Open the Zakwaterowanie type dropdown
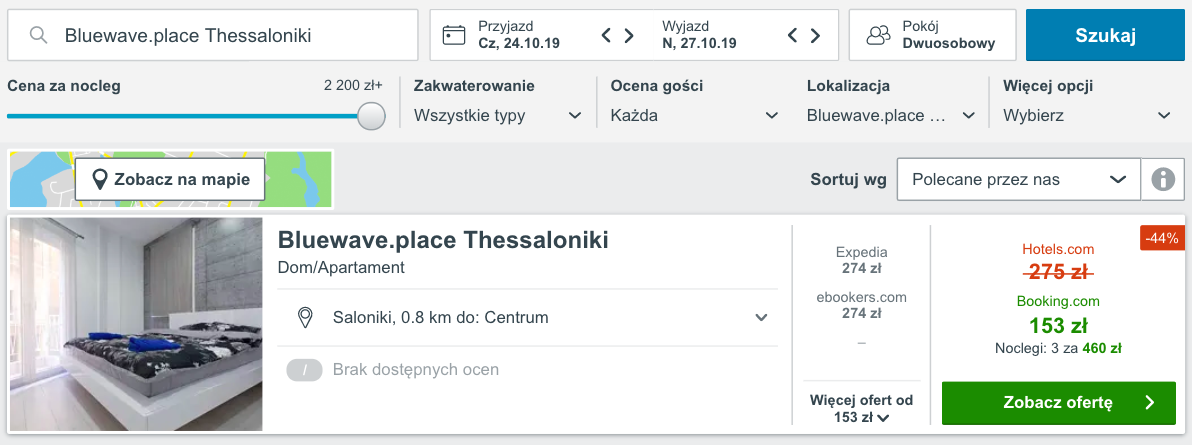1192x445 pixels. click(x=498, y=116)
